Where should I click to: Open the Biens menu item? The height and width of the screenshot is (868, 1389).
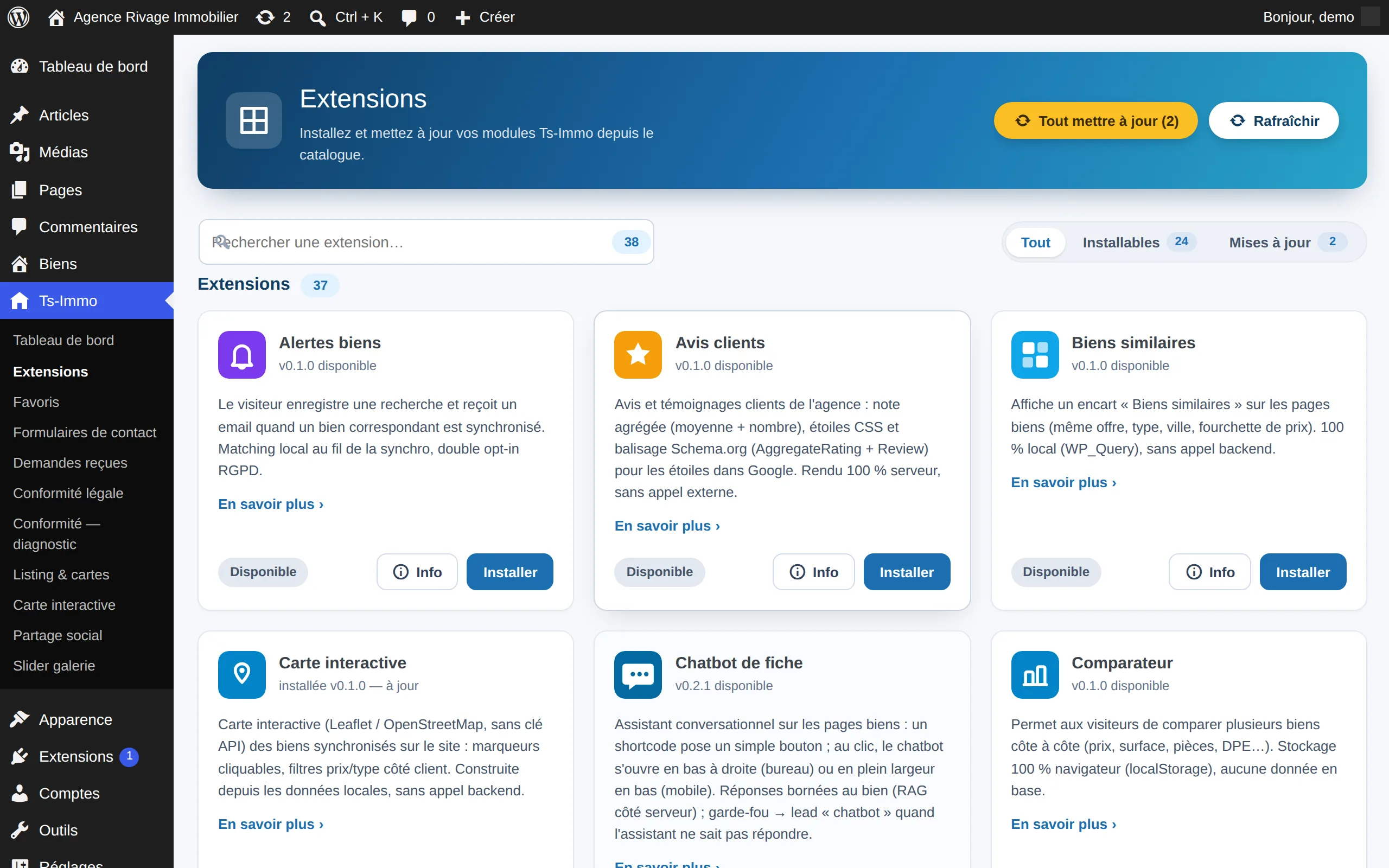pyautogui.click(x=87, y=264)
